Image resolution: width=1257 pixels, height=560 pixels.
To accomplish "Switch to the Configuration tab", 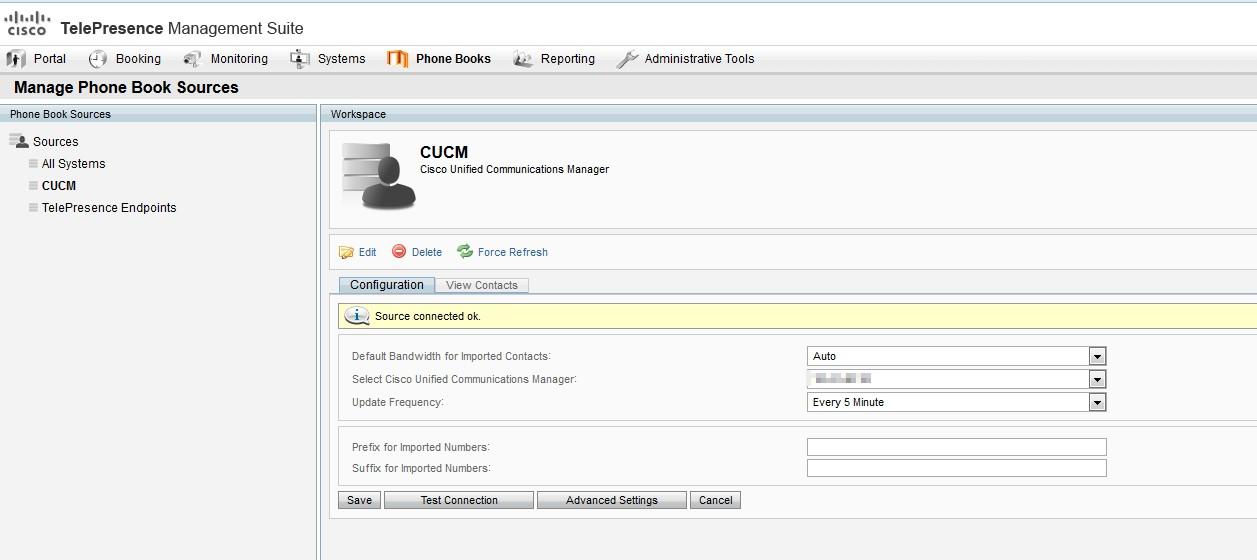I will point(387,285).
